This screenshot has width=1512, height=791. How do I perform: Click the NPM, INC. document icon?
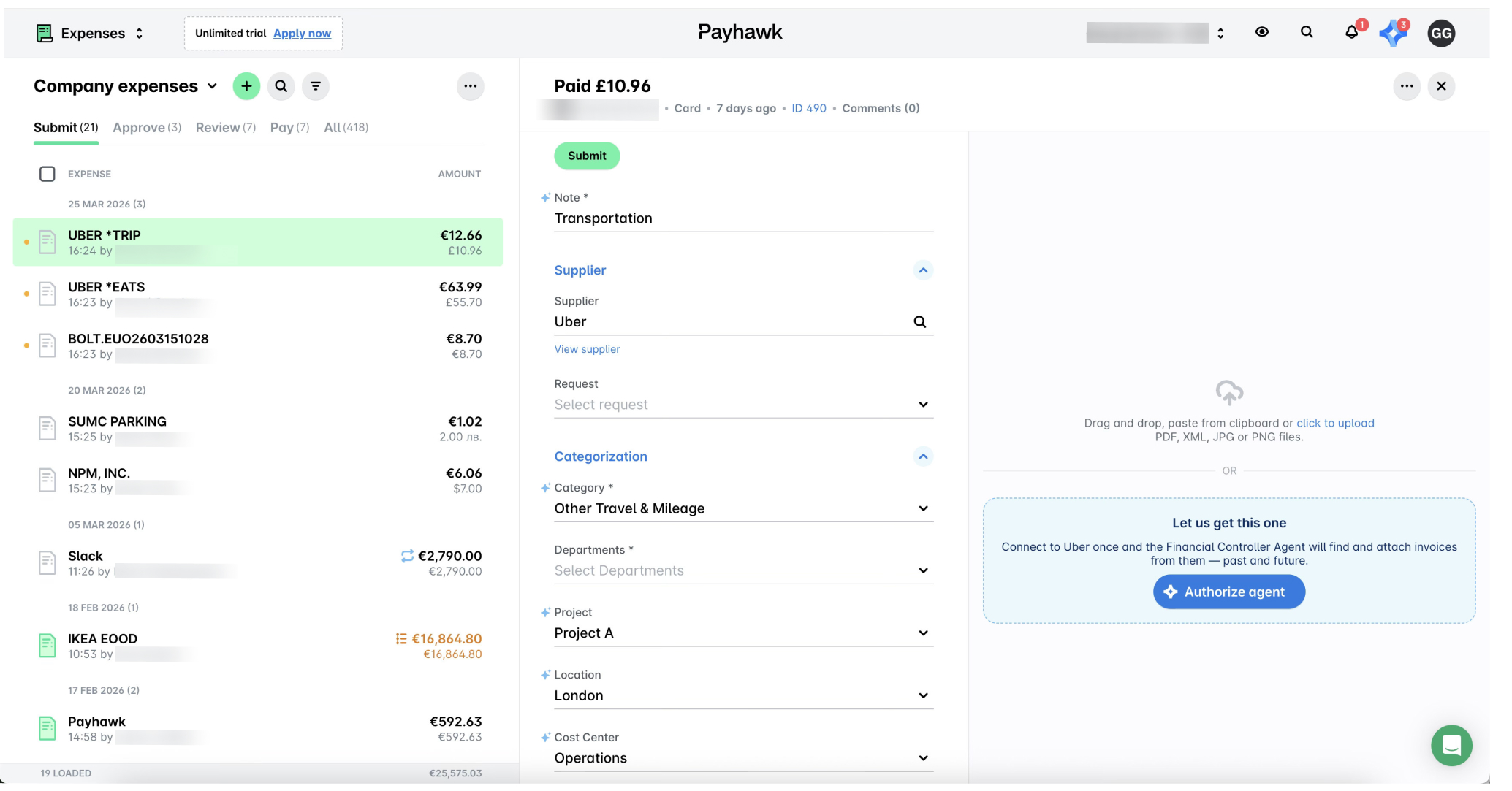[x=48, y=480]
